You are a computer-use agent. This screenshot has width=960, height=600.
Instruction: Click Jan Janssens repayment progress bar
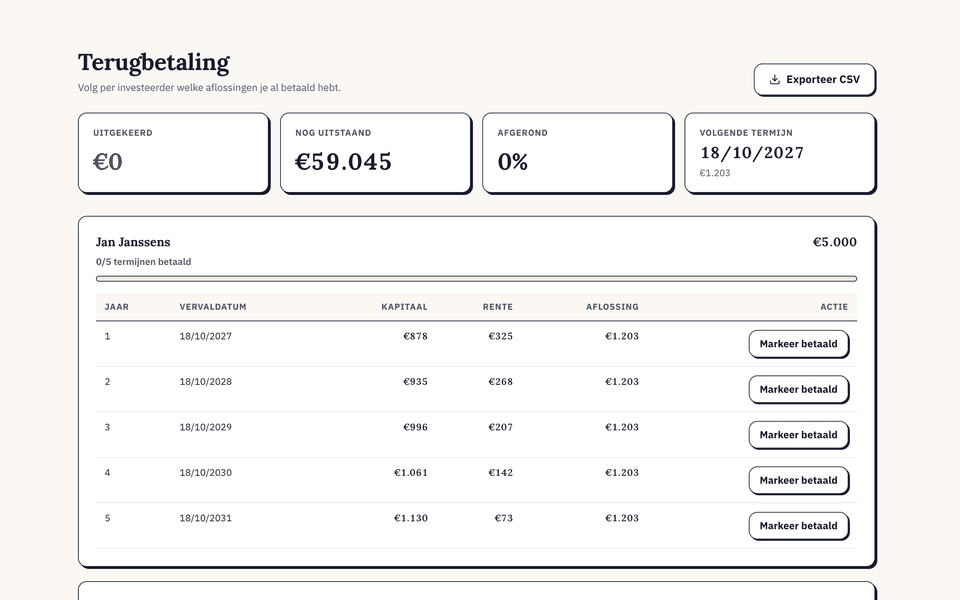[476, 279]
